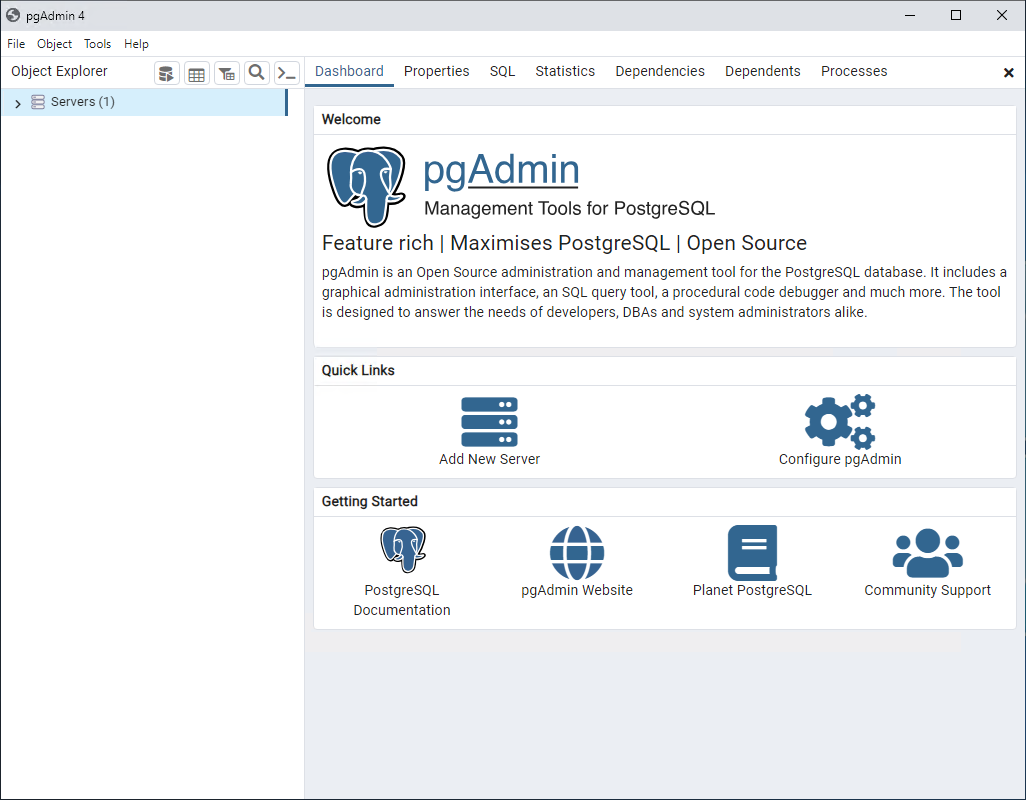1026x800 pixels.
Task: Open PostgreSQL Documentation link text
Action: (x=402, y=600)
